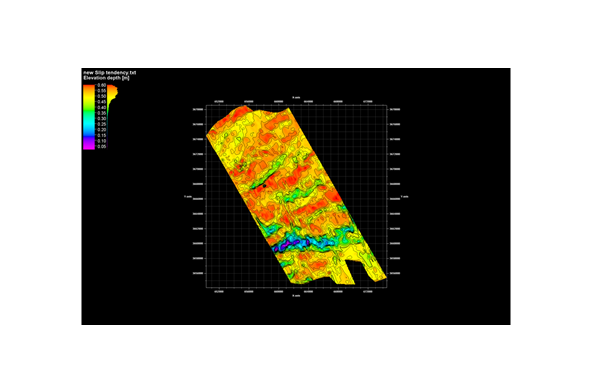Click the bottom X axis title
The height and width of the screenshot is (392, 593).
[296, 296]
